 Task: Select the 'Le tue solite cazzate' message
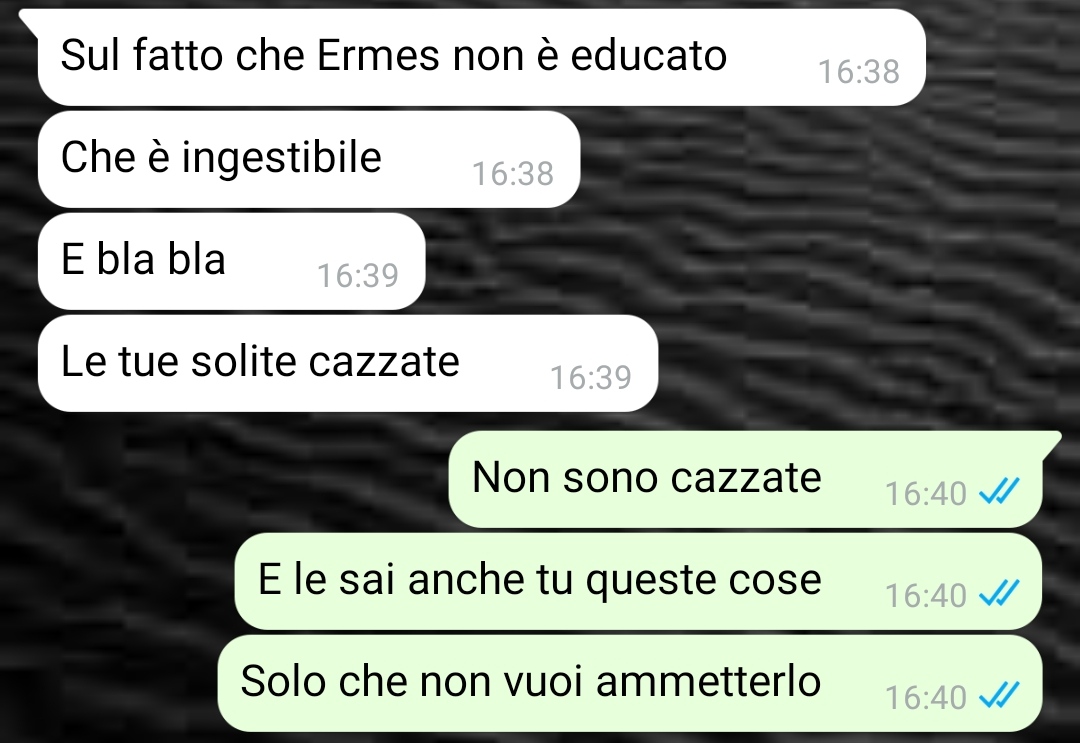point(348,363)
